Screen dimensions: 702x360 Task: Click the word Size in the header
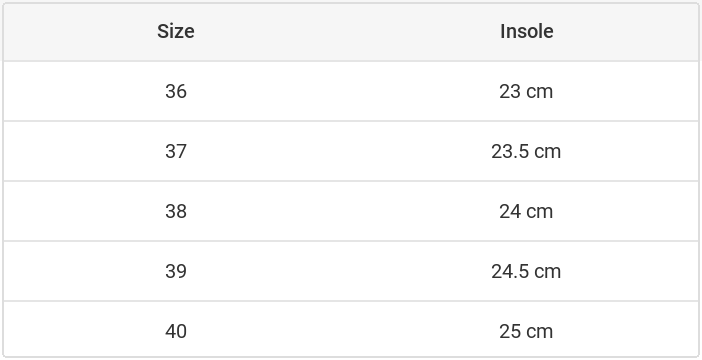(176, 31)
